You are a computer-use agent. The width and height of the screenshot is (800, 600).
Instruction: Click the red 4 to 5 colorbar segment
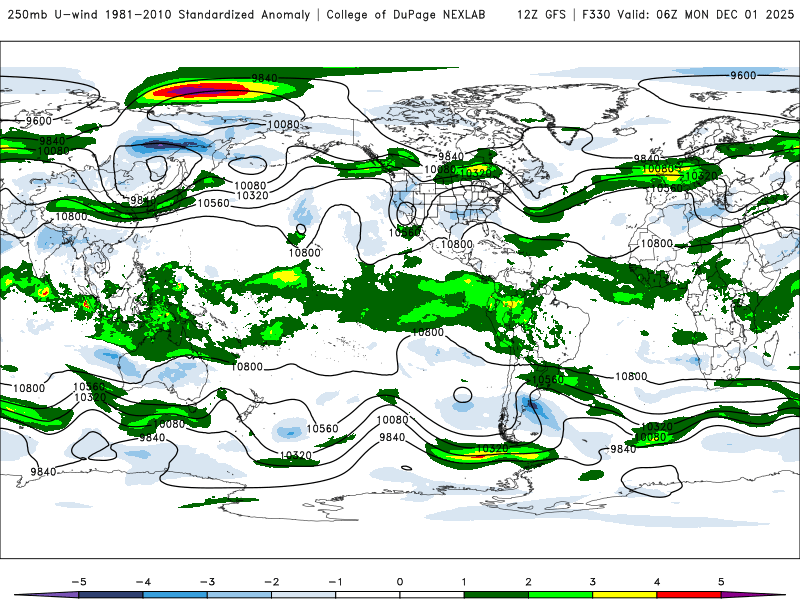689,595
